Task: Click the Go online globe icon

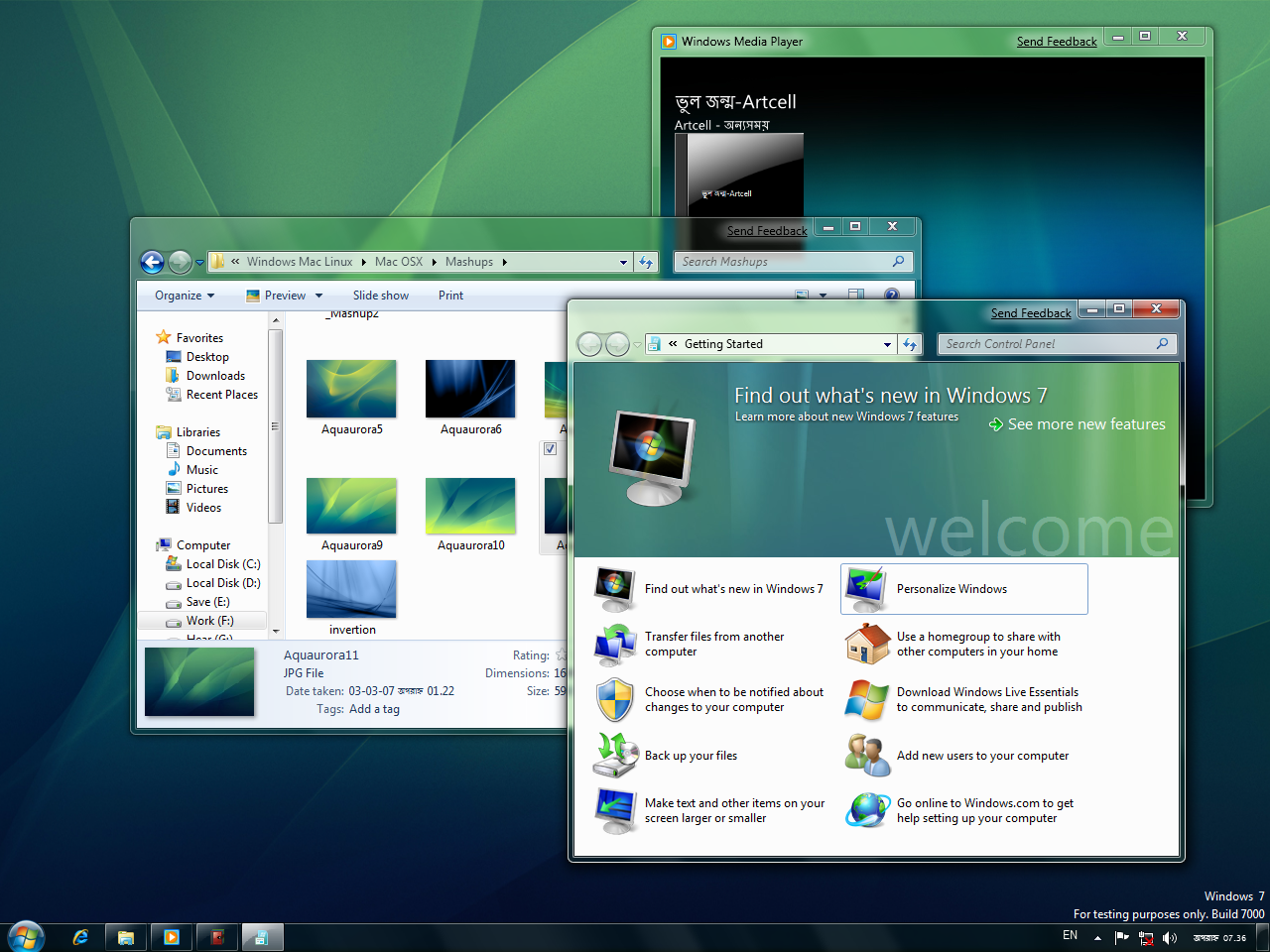Action: [x=867, y=811]
